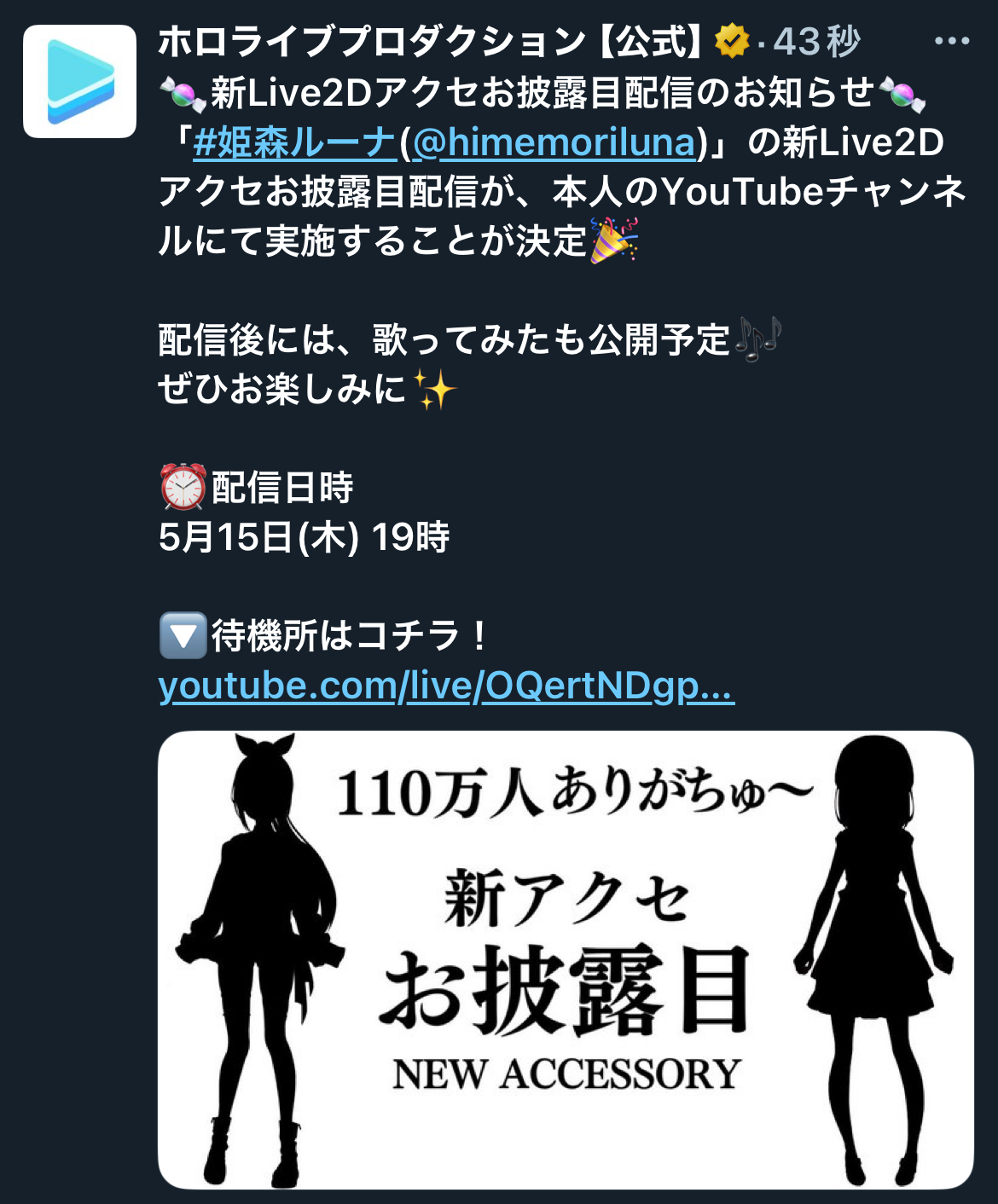This screenshot has height=1204, width=998.
Task: Open the hololive production profile avatar
Action: click(x=79, y=82)
